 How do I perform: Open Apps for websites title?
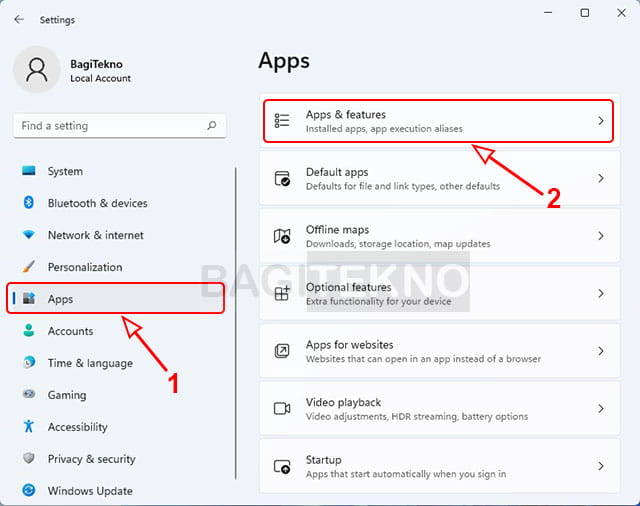349,345
